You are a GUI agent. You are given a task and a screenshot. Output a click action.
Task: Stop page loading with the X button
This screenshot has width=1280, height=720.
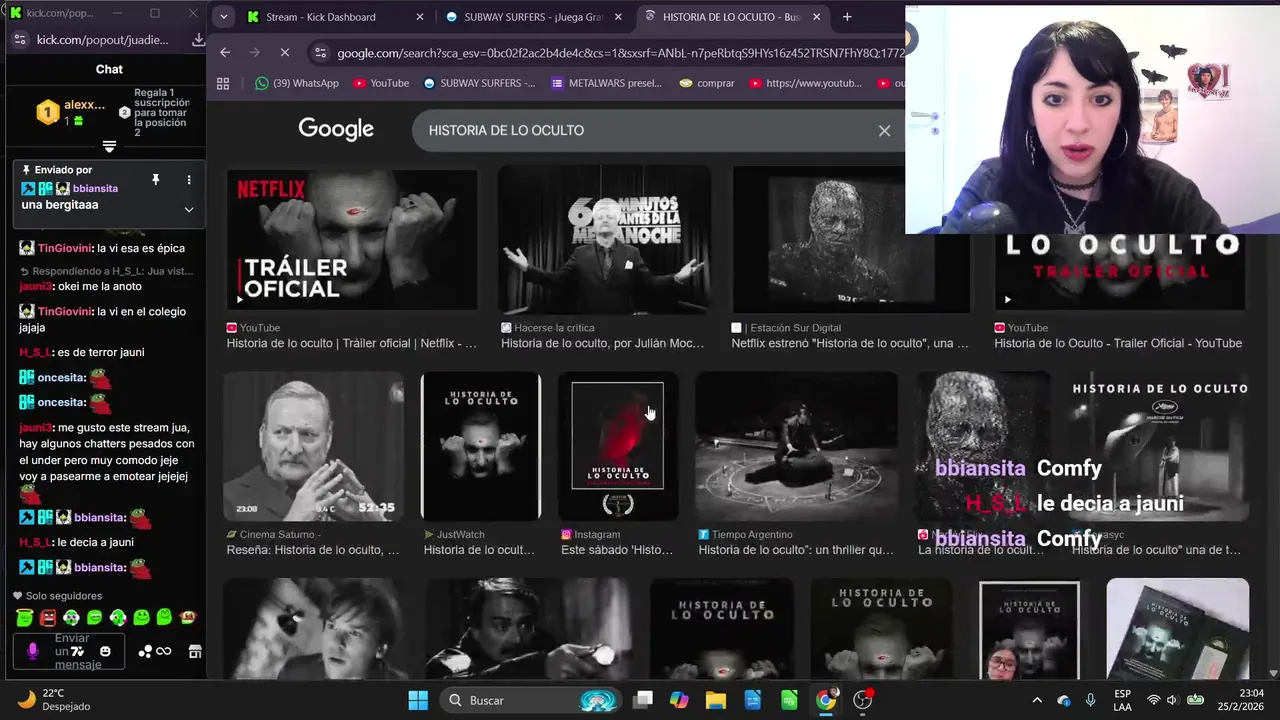[284, 52]
